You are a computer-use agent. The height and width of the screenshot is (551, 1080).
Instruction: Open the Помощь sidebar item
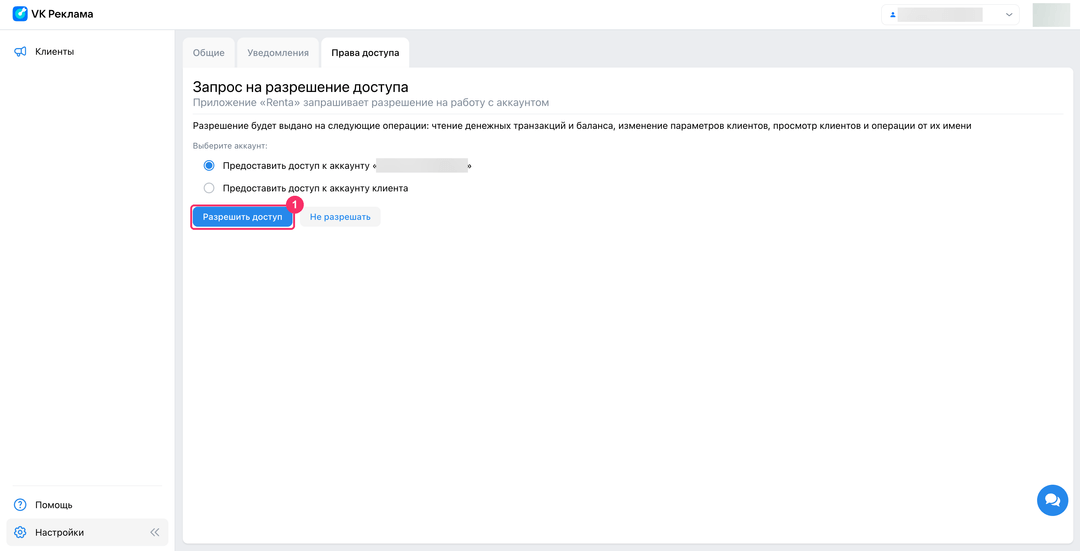point(87,505)
